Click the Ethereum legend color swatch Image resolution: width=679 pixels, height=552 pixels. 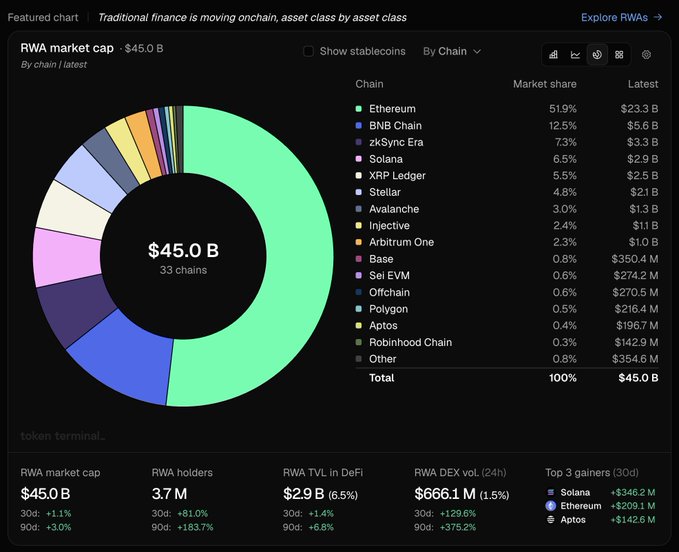pyautogui.click(x=359, y=109)
